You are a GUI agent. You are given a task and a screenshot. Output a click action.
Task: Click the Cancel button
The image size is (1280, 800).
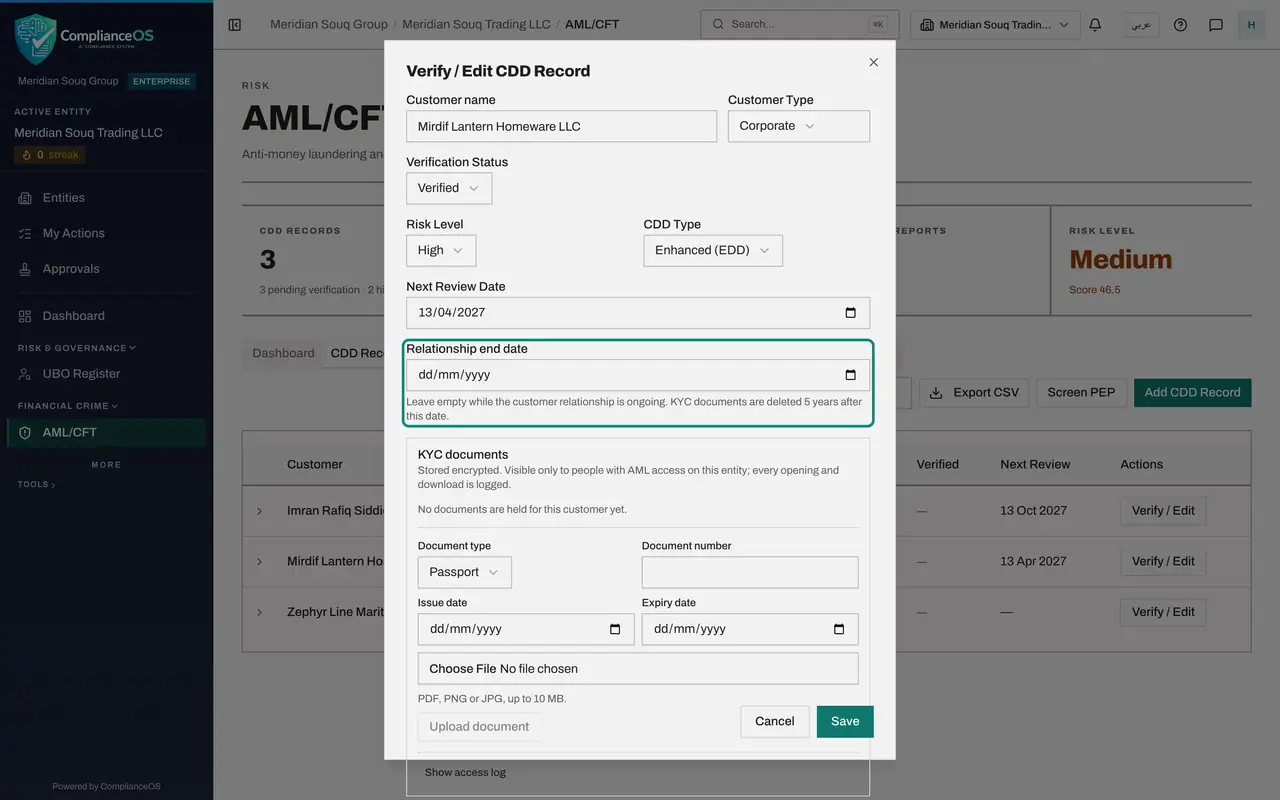click(x=775, y=722)
